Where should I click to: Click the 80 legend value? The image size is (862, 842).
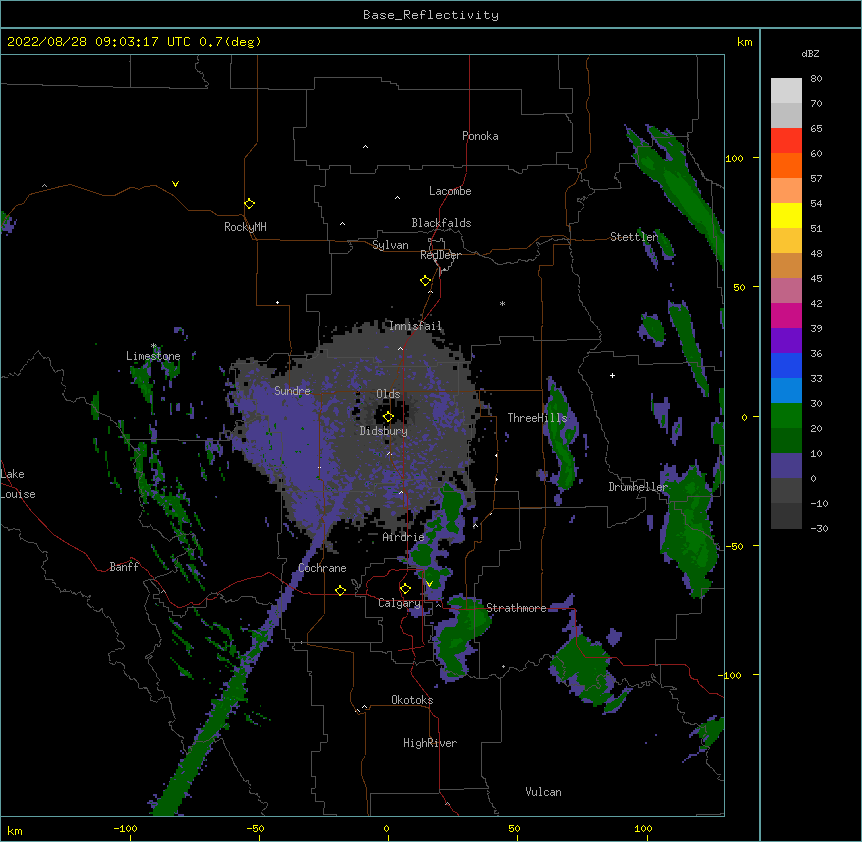click(x=816, y=79)
